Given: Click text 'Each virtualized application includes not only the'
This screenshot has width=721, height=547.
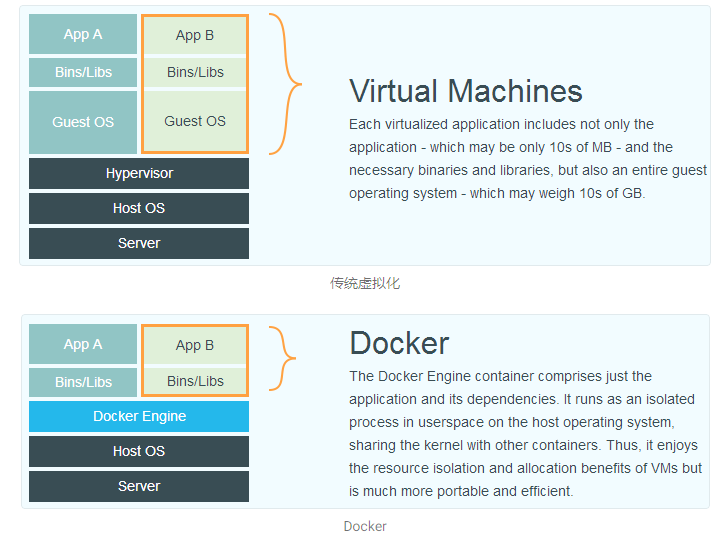Looking at the screenshot, I should [501, 125].
